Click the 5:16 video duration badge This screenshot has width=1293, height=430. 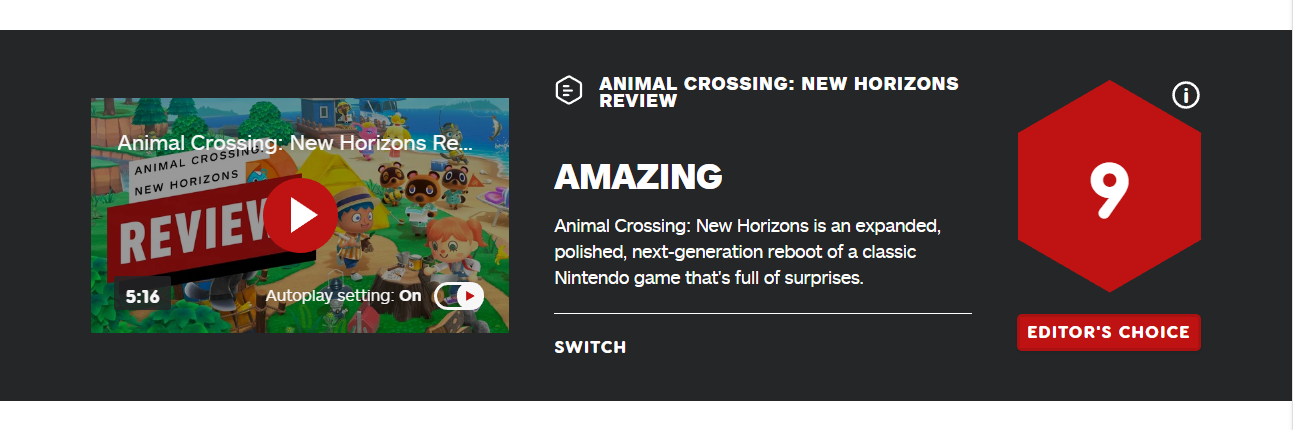click(x=142, y=296)
